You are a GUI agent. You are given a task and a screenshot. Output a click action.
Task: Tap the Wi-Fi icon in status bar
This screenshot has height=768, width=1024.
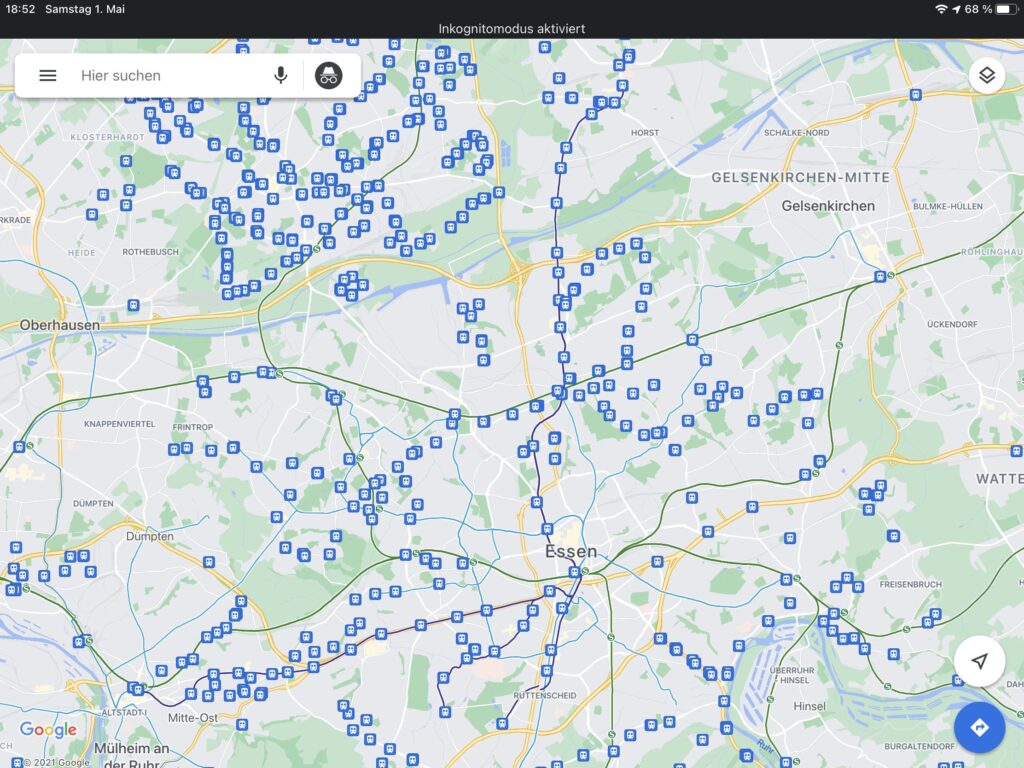(x=940, y=9)
